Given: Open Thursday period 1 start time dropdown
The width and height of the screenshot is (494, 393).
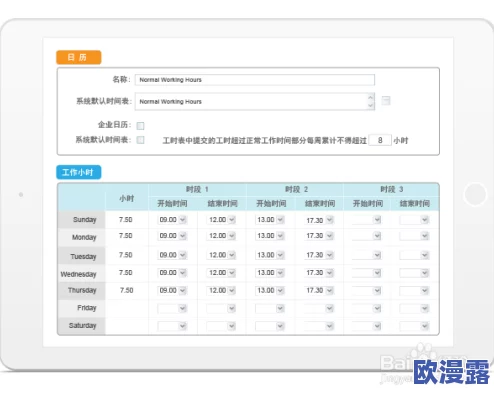Looking at the screenshot, I should pyautogui.click(x=172, y=290).
